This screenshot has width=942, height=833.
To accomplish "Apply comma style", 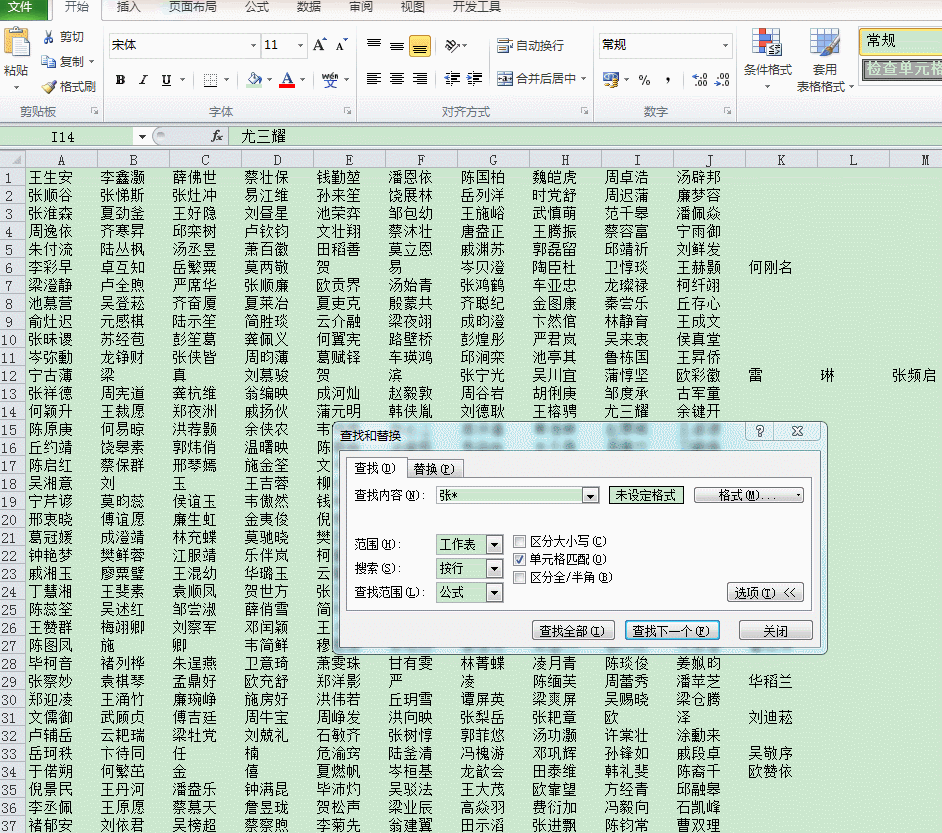I will tap(668, 79).
